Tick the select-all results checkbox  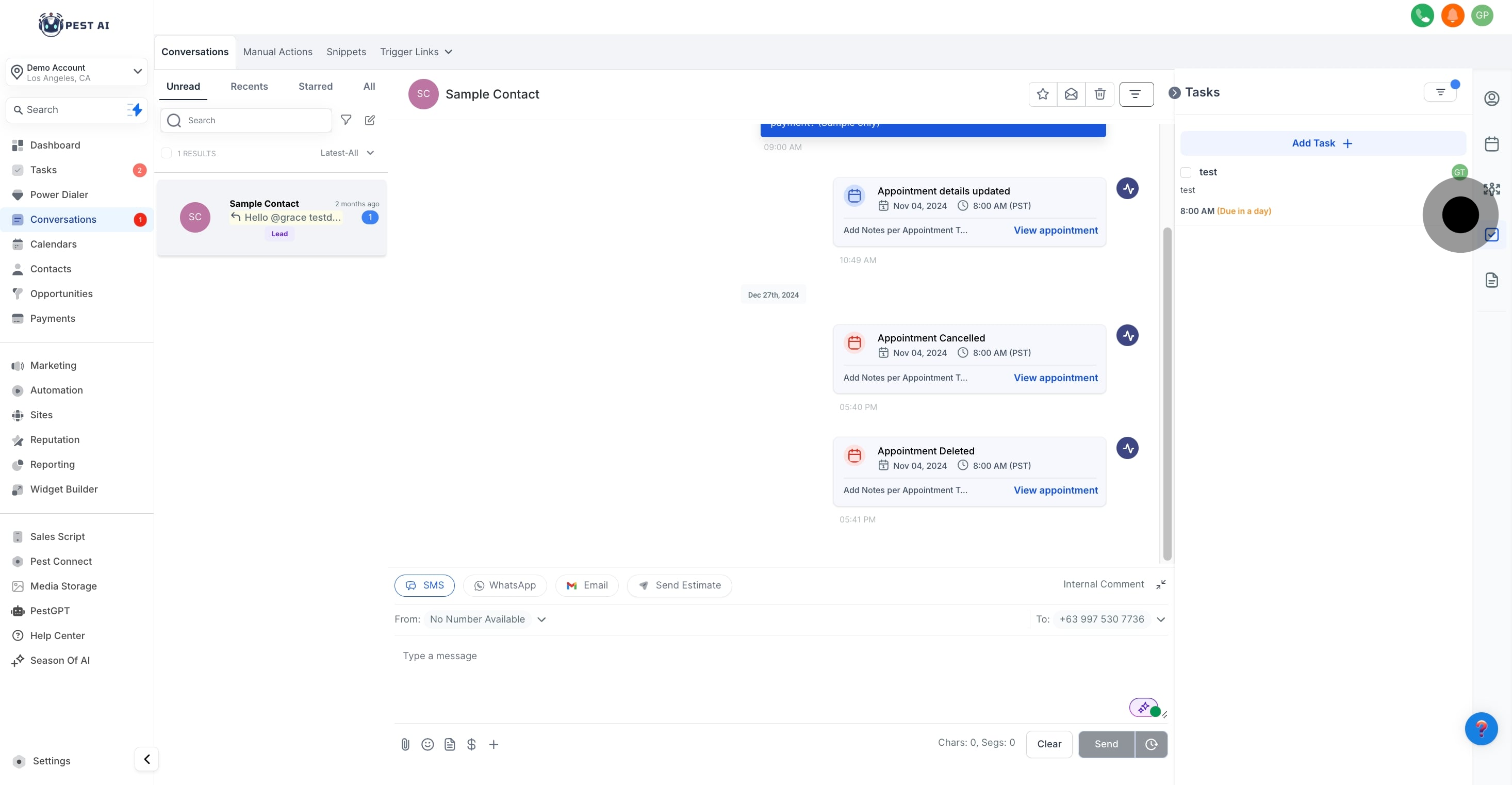coord(167,153)
